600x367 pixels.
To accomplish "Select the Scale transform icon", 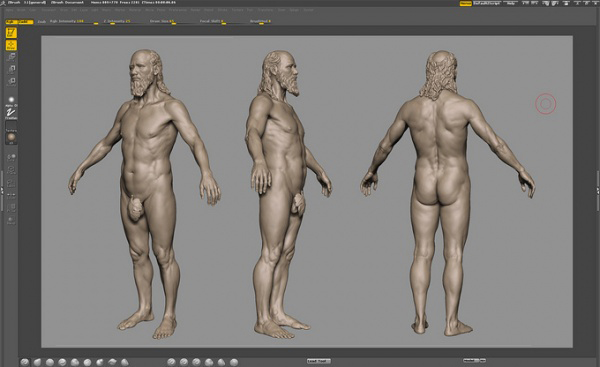I will coord(11,69).
